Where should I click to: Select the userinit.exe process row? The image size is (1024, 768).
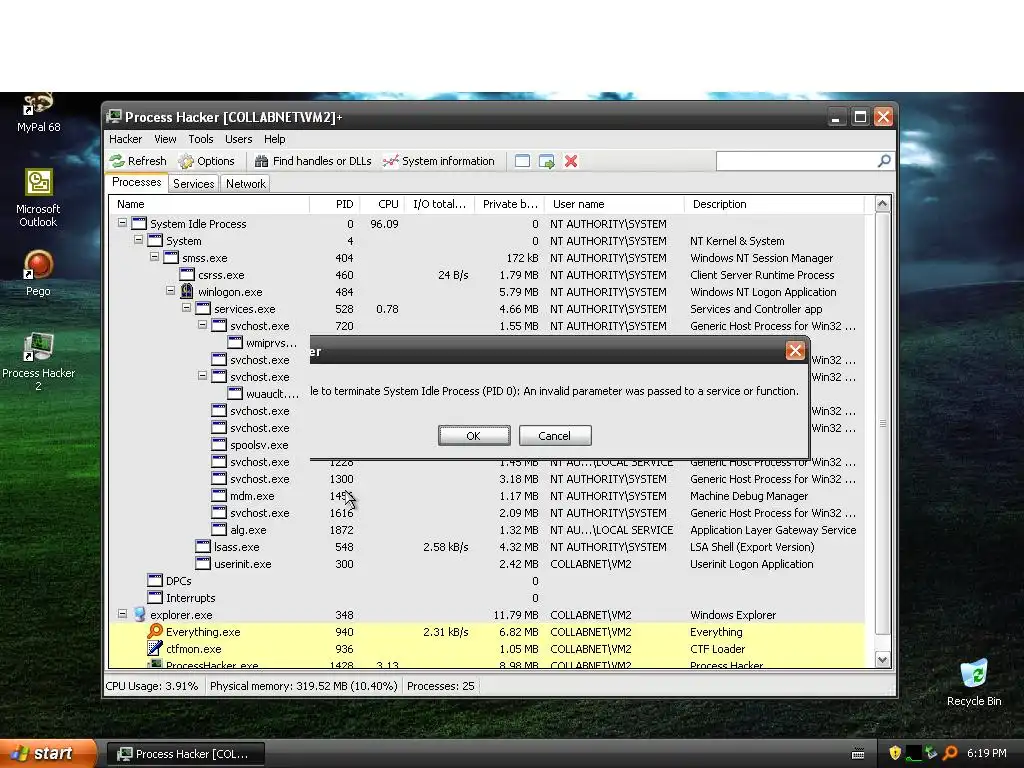coord(487,564)
